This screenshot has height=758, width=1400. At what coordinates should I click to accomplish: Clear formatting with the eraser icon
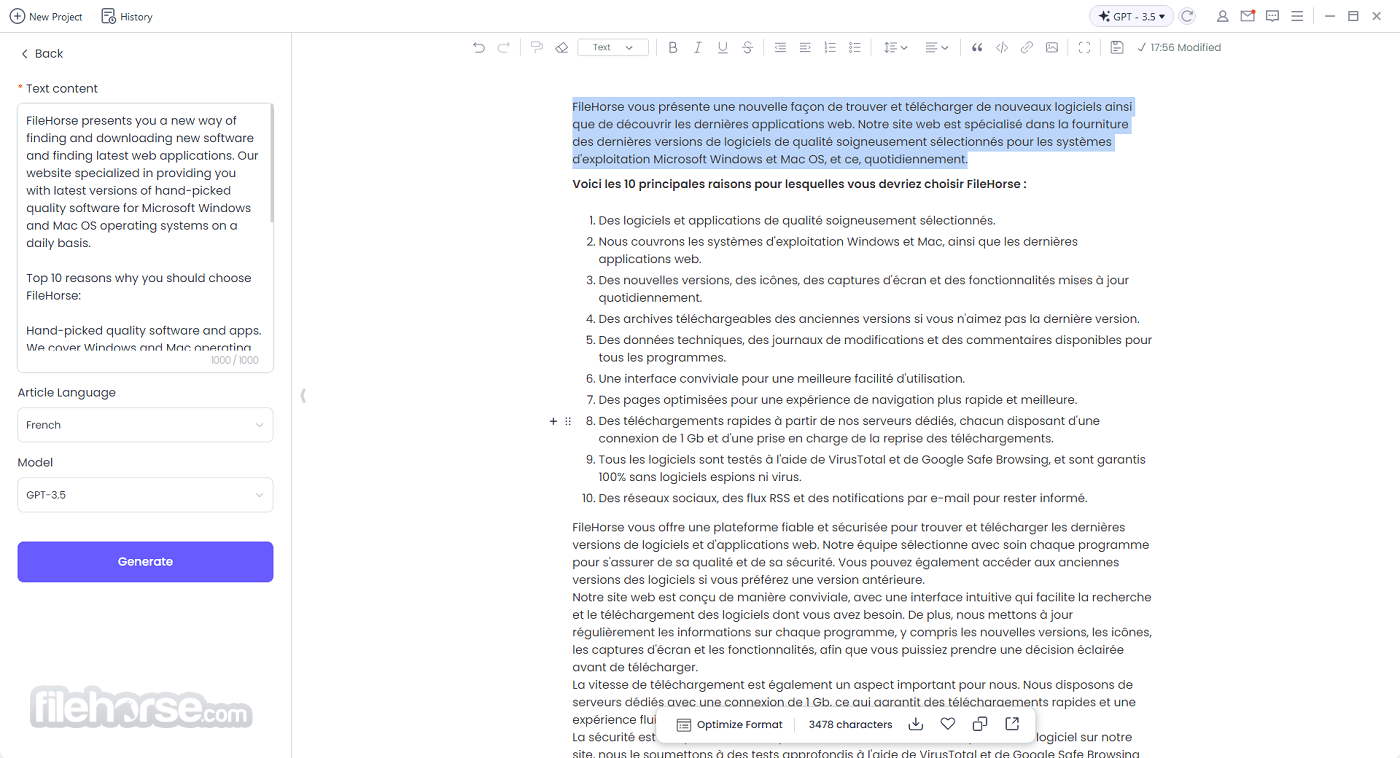tap(561, 47)
